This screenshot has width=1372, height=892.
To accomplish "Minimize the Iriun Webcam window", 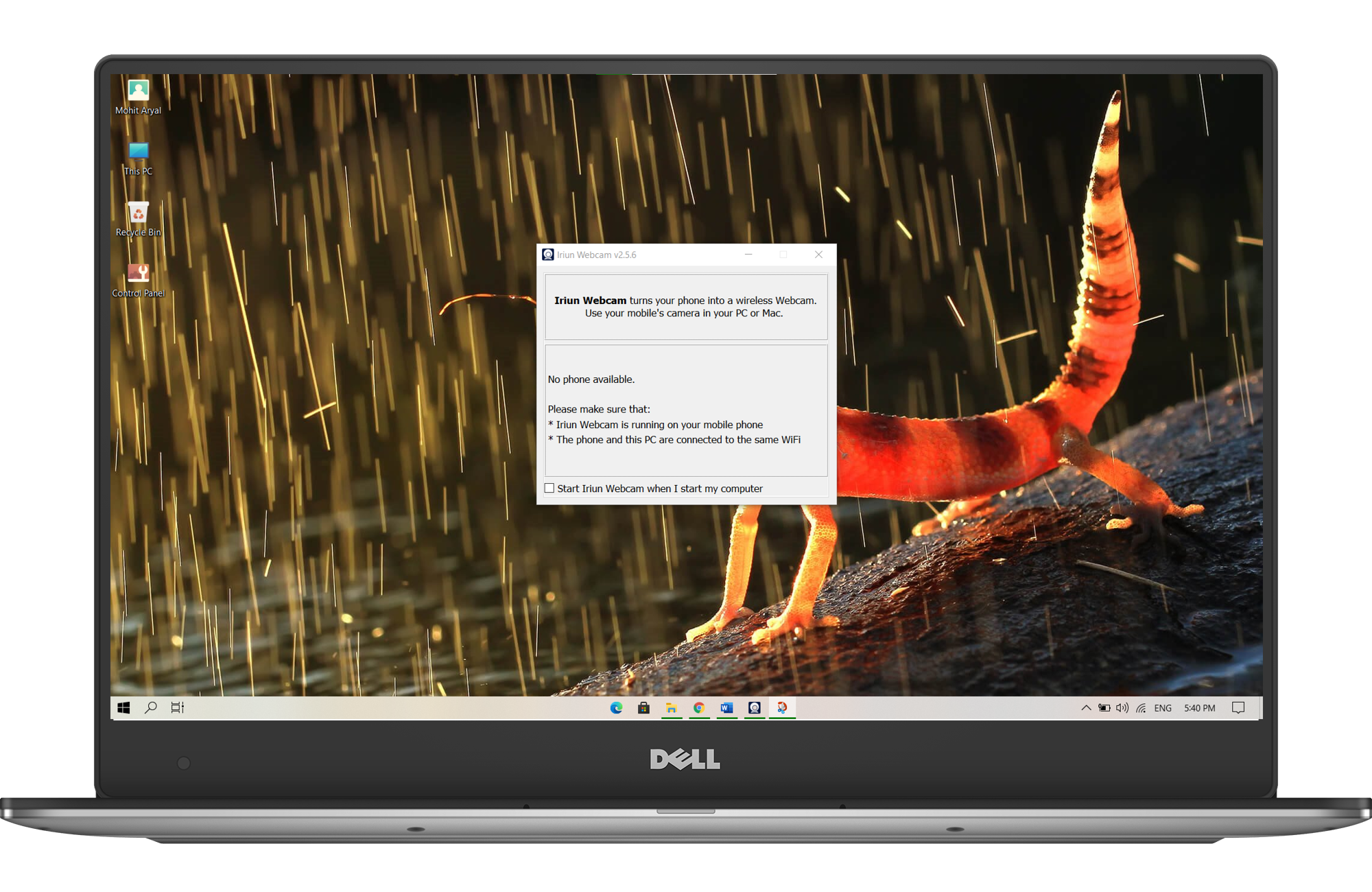I will pos(748,255).
